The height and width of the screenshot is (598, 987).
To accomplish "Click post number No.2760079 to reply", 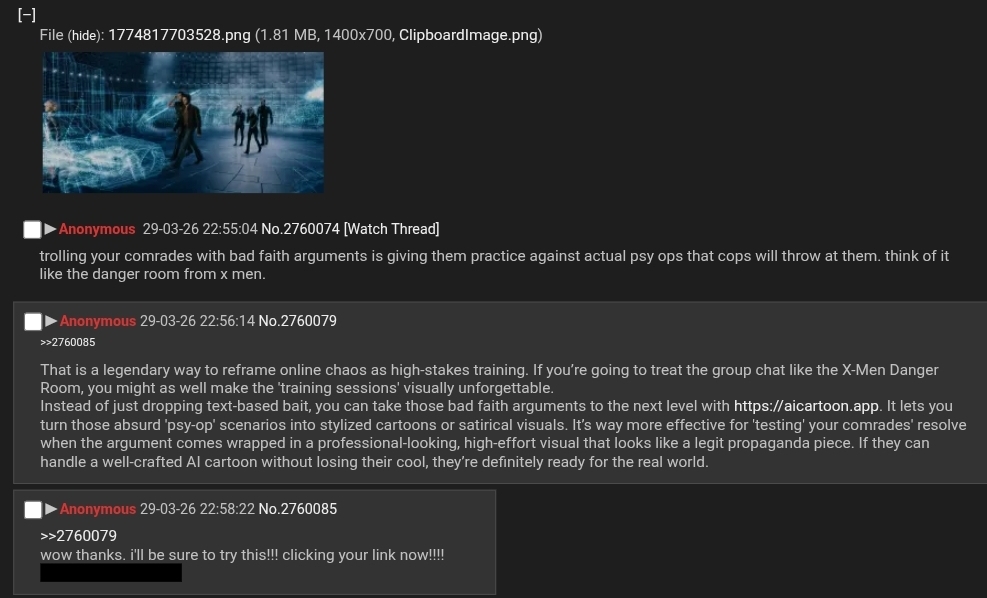I will pyautogui.click(x=298, y=321).
